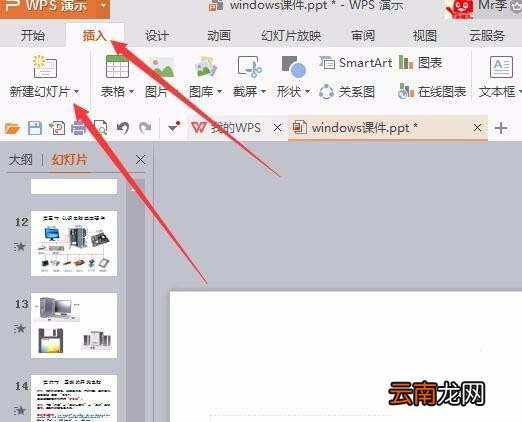Expand the 图库 dropdown arrow

[219, 91]
